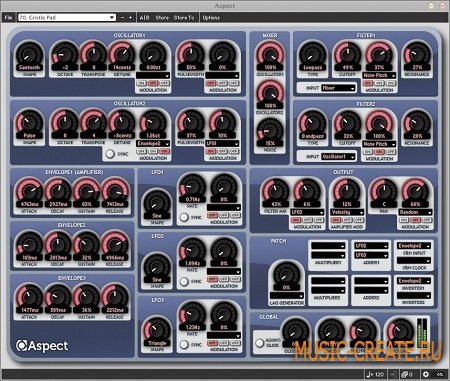The width and height of the screenshot is (450, 381).
Task: Open Multiplier1 first source dropdown
Action: pos(328,246)
